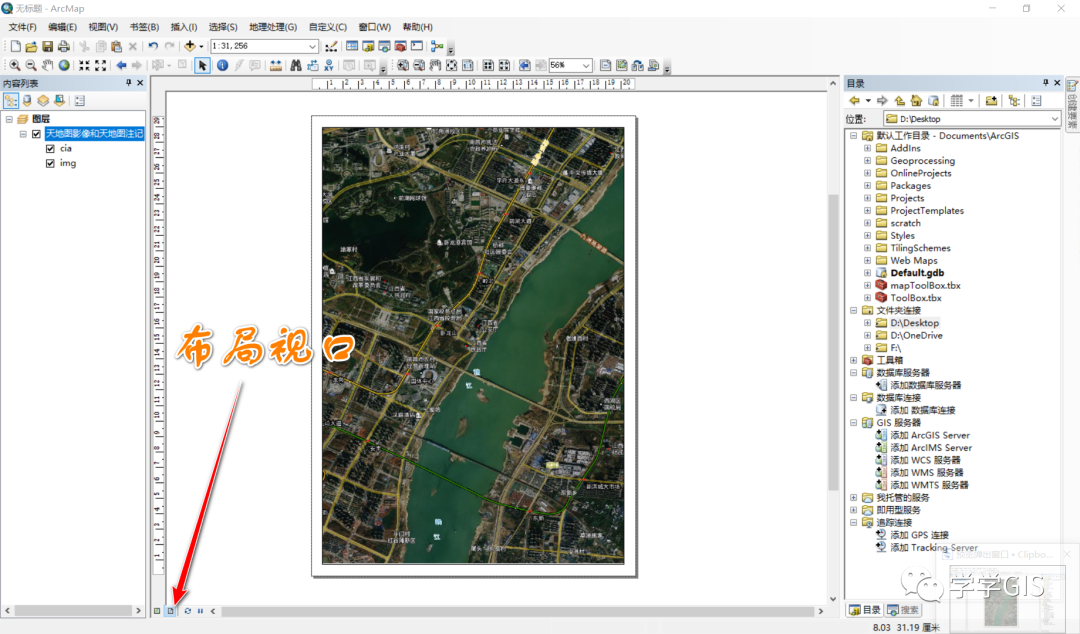
Task: Toggle the cia sublayer checkbox
Action: pos(50,149)
